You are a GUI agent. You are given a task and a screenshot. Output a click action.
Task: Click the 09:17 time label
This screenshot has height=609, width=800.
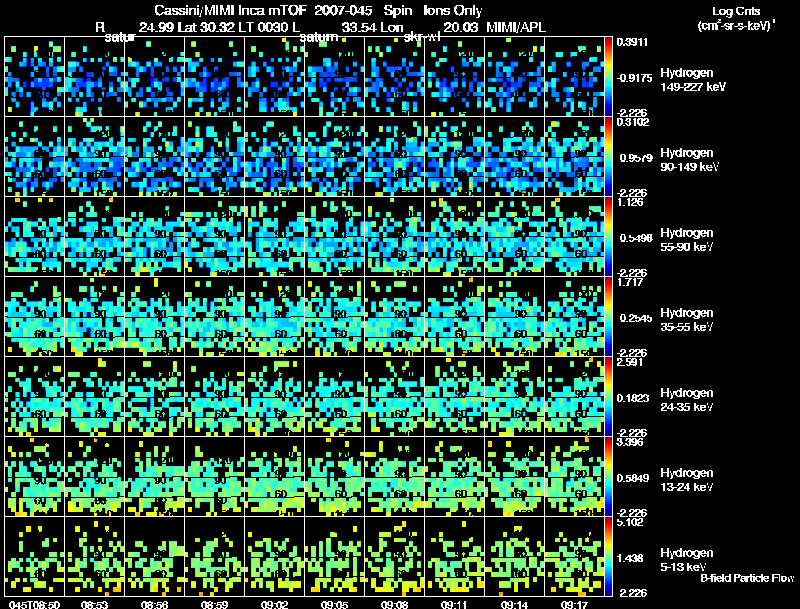[574, 605]
